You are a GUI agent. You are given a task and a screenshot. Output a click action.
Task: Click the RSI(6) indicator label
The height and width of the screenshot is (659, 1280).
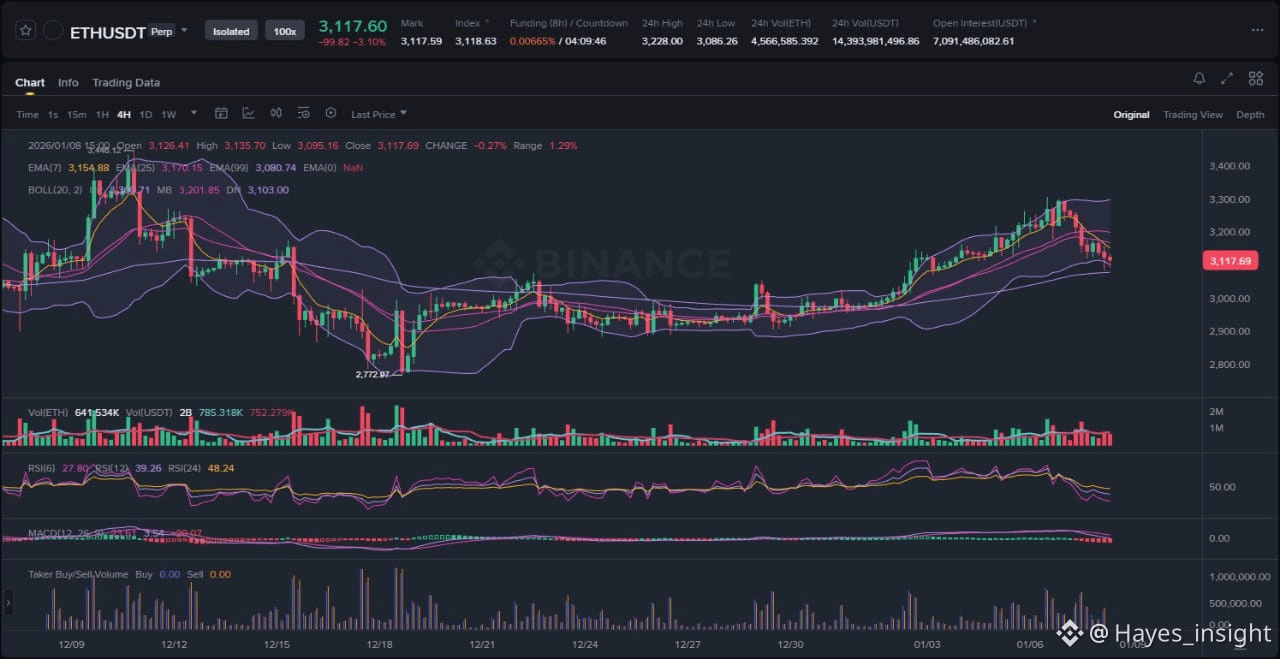coord(43,468)
